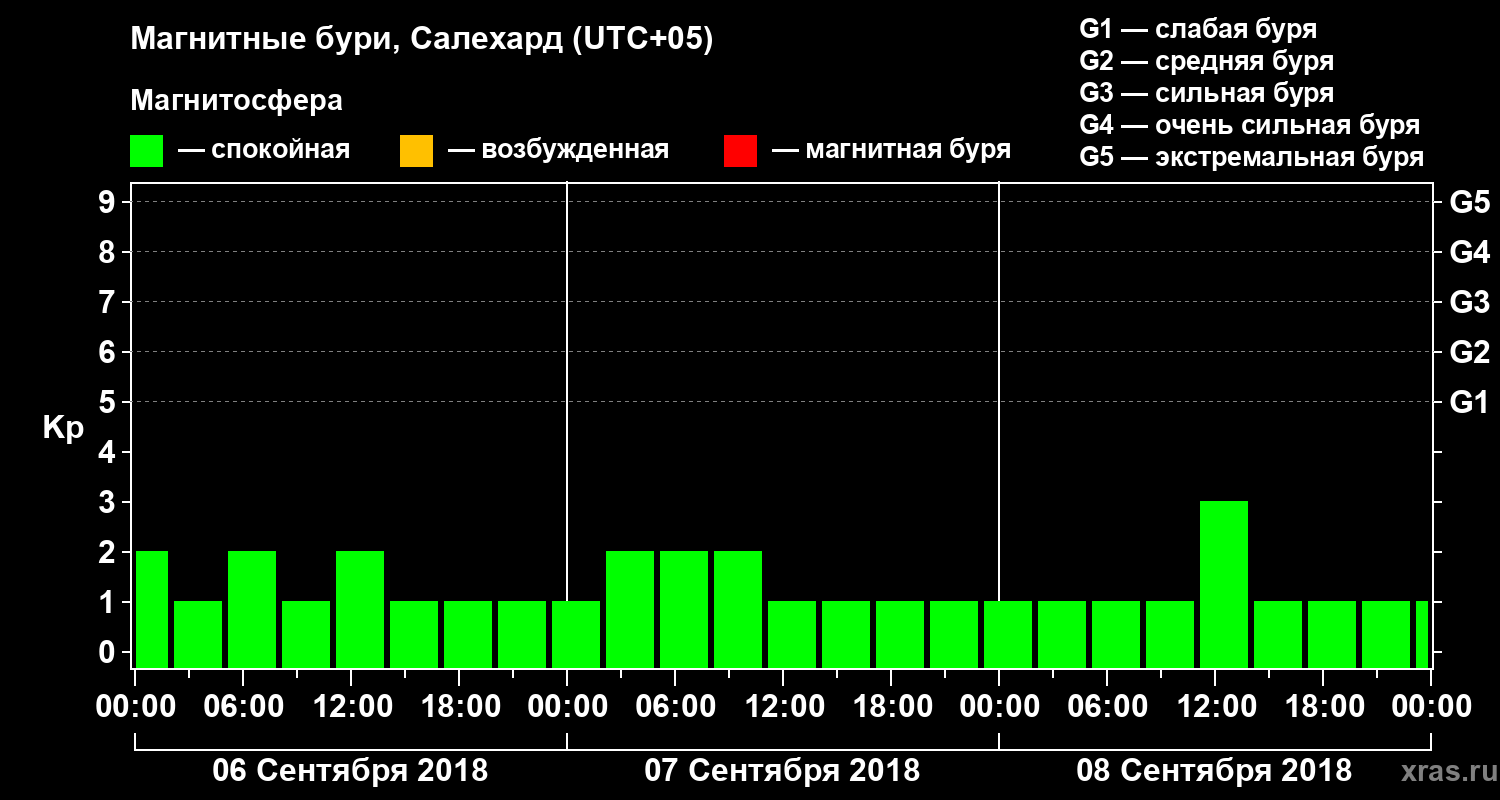Click the date label '08 Сентября 2018'
This screenshot has width=1500, height=800.
[1214, 771]
